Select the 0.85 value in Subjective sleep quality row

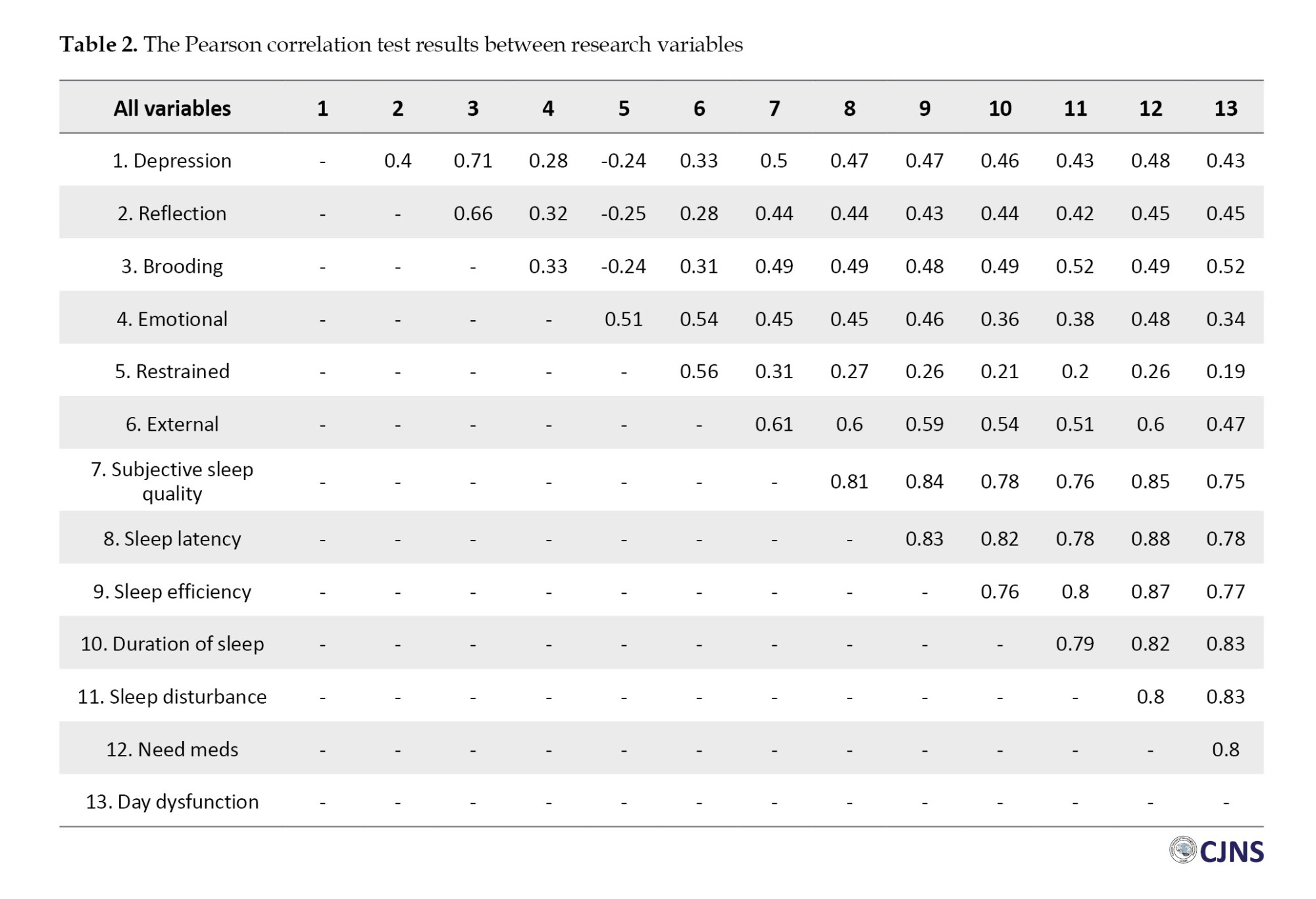click(1150, 481)
